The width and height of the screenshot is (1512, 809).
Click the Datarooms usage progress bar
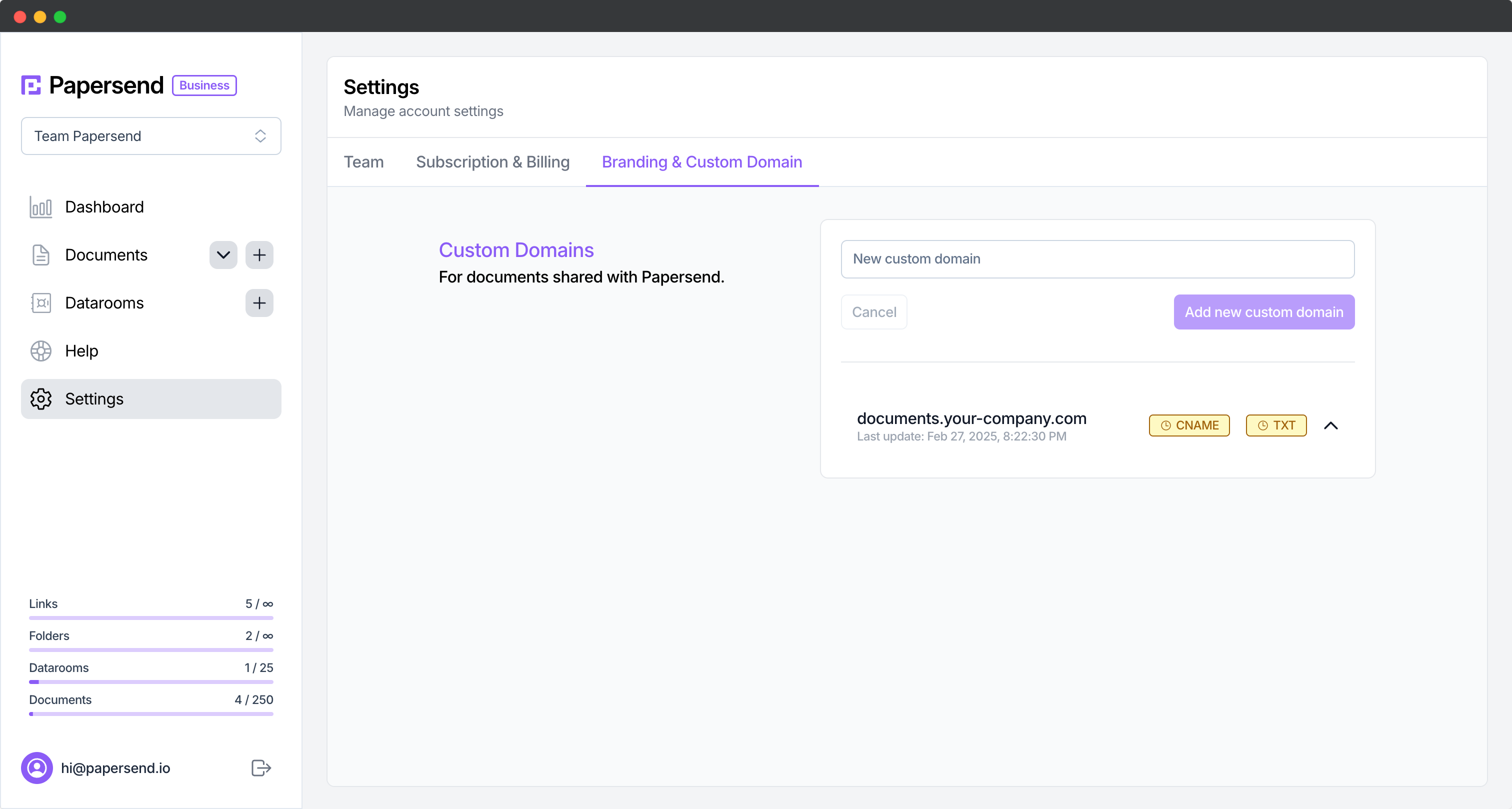coord(151,682)
